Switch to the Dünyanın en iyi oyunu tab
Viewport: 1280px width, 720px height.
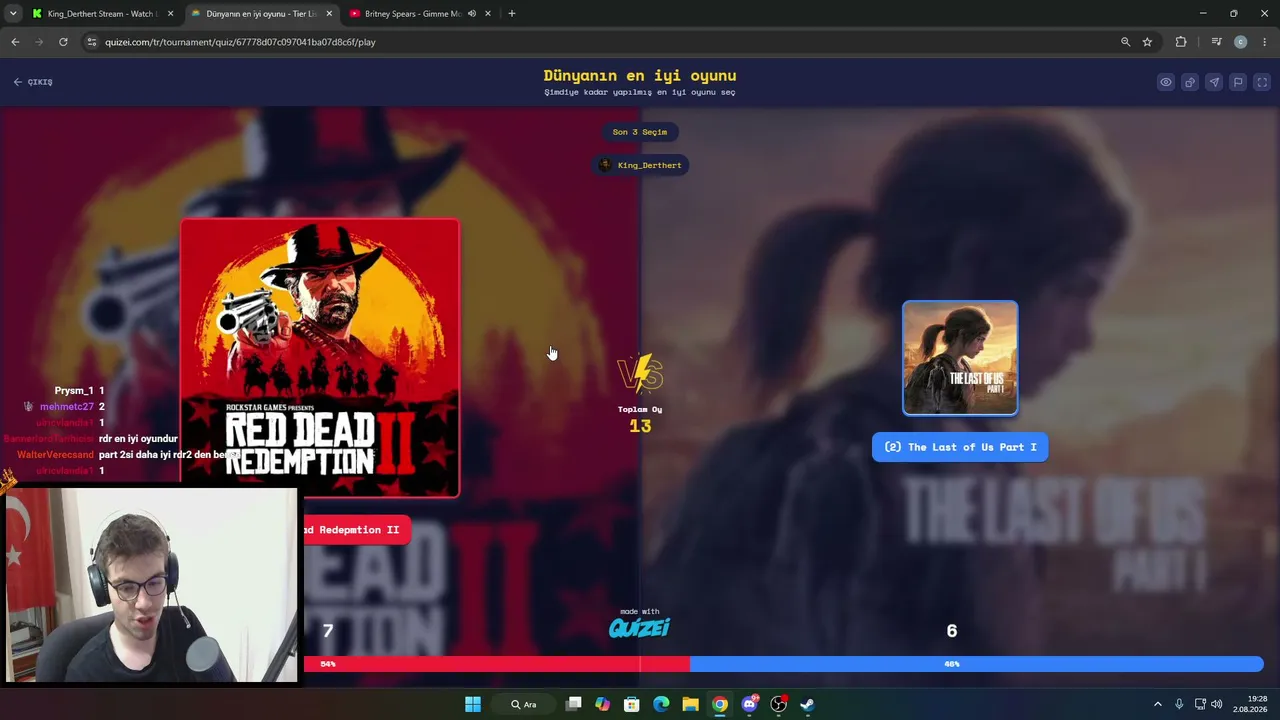(x=261, y=14)
